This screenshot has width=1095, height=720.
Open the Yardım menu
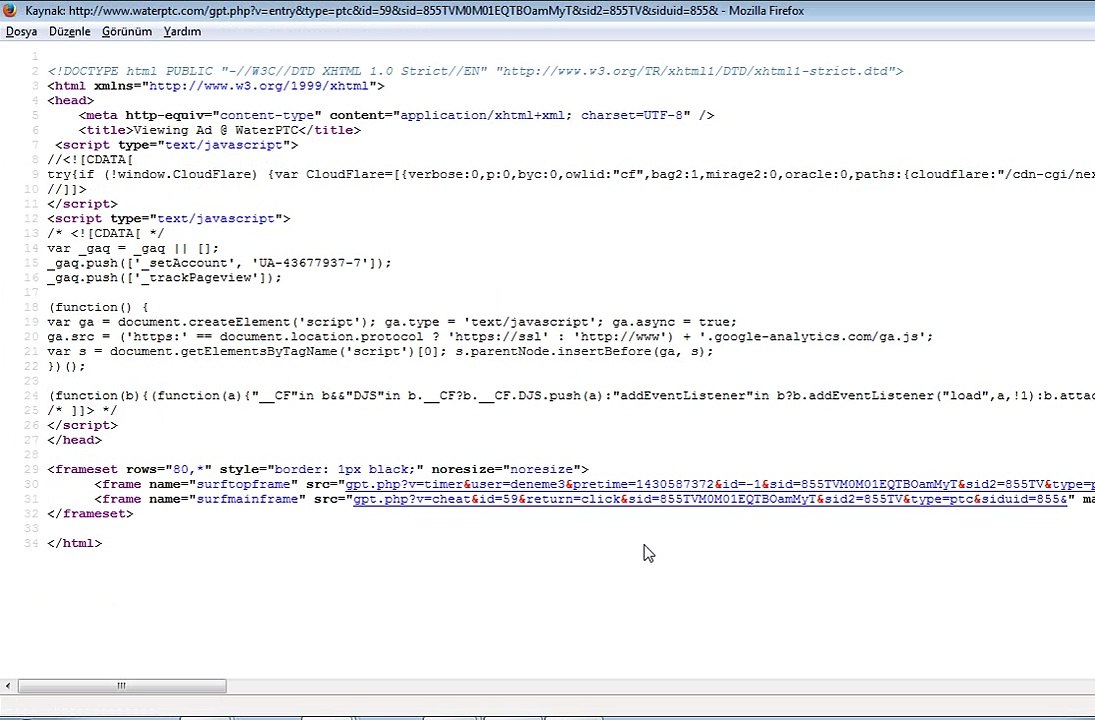[x=182, y=31]
